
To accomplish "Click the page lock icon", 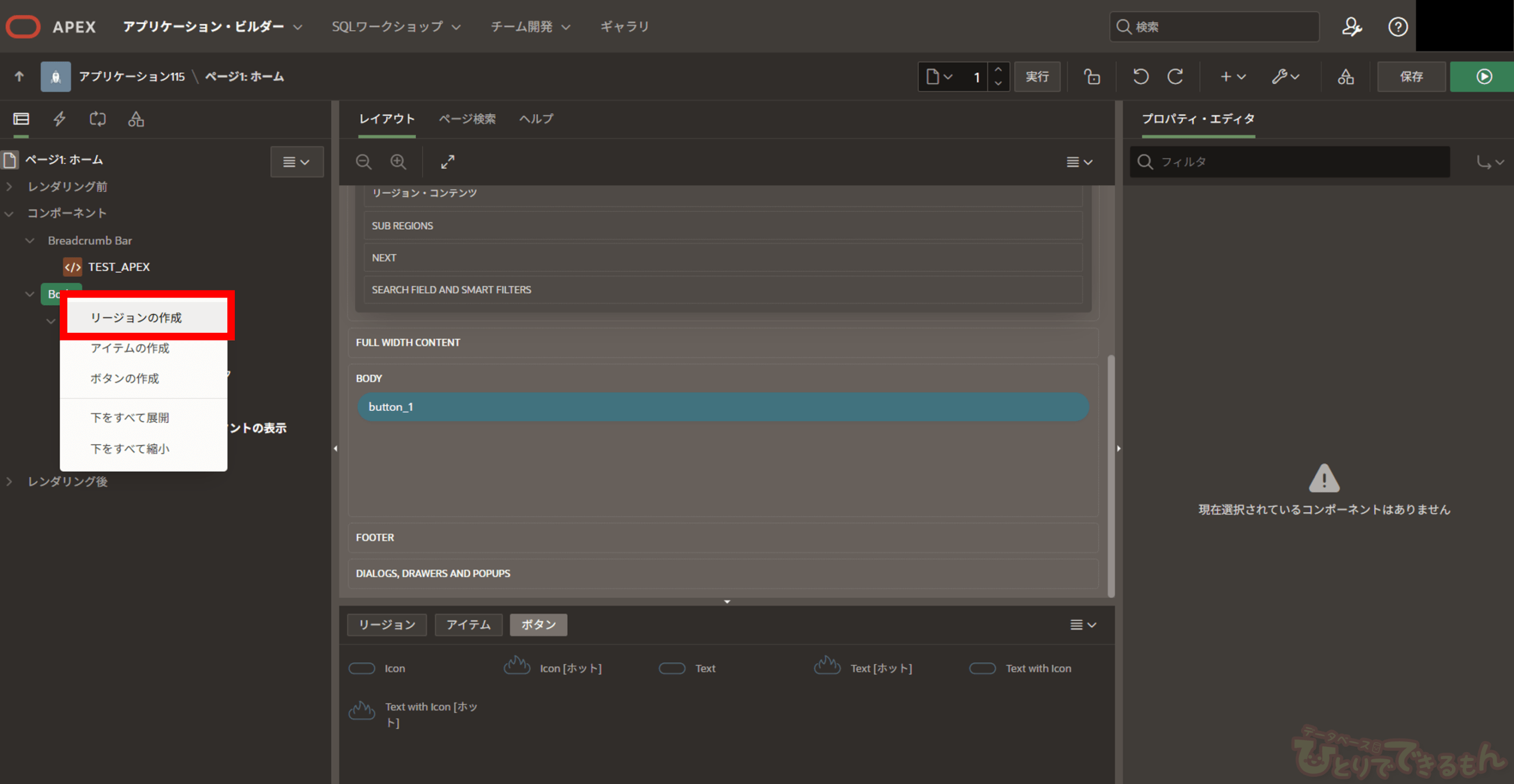I will 1092,77.
